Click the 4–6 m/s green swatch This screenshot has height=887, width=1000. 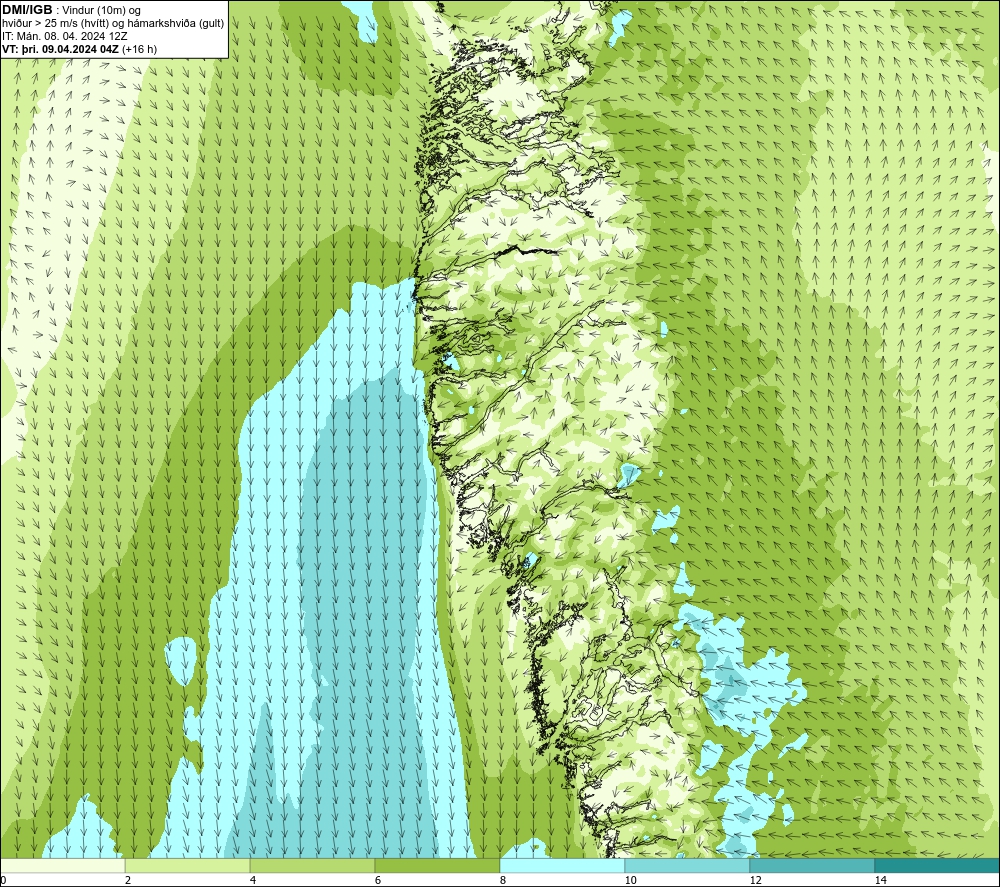coord(312,865)
